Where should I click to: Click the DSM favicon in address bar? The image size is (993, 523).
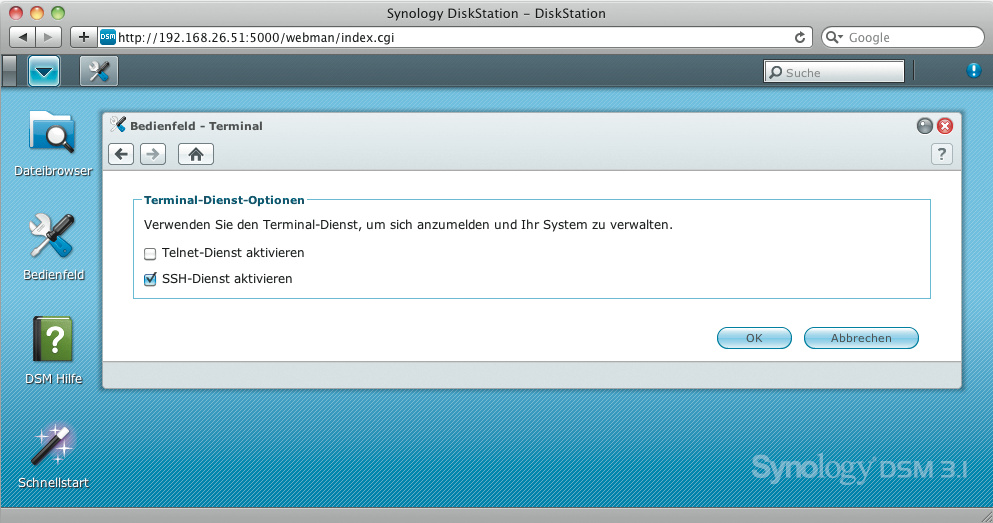(x=108, y=37)
